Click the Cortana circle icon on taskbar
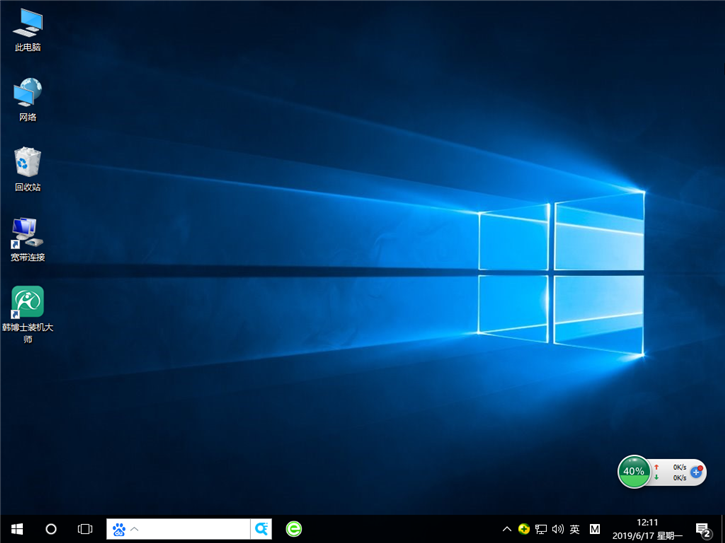The width and height of the screenshot is (725, 543). 51,529
